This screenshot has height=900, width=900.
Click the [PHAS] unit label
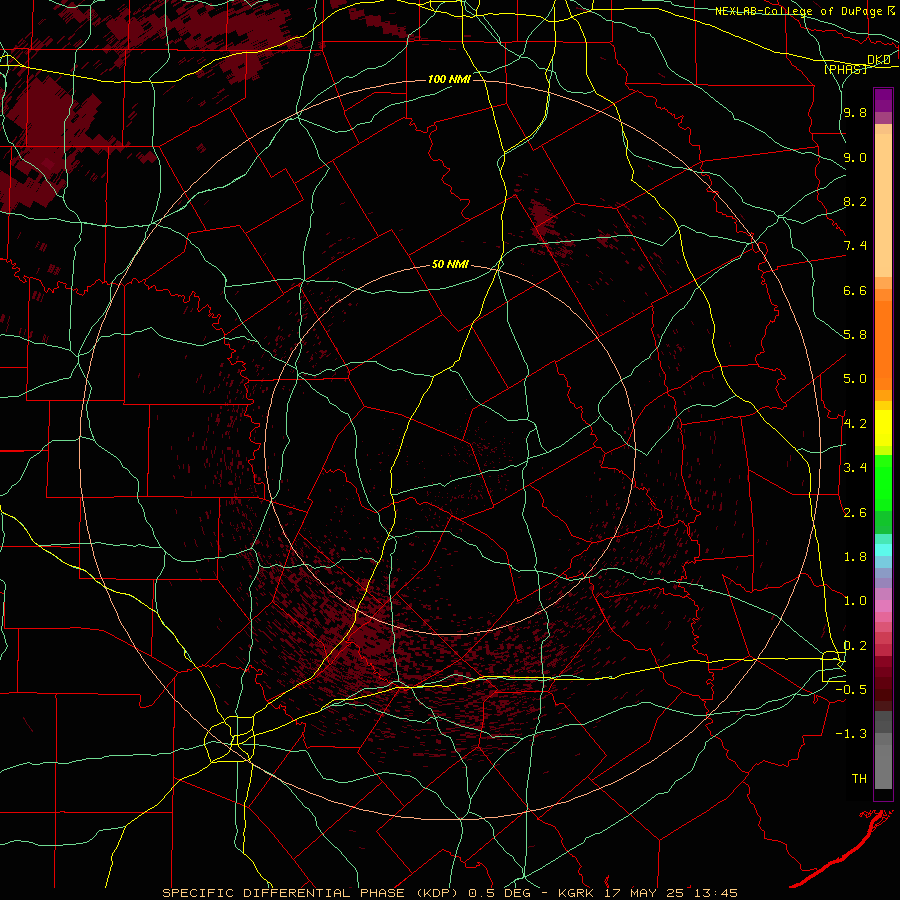click(845, 69)
